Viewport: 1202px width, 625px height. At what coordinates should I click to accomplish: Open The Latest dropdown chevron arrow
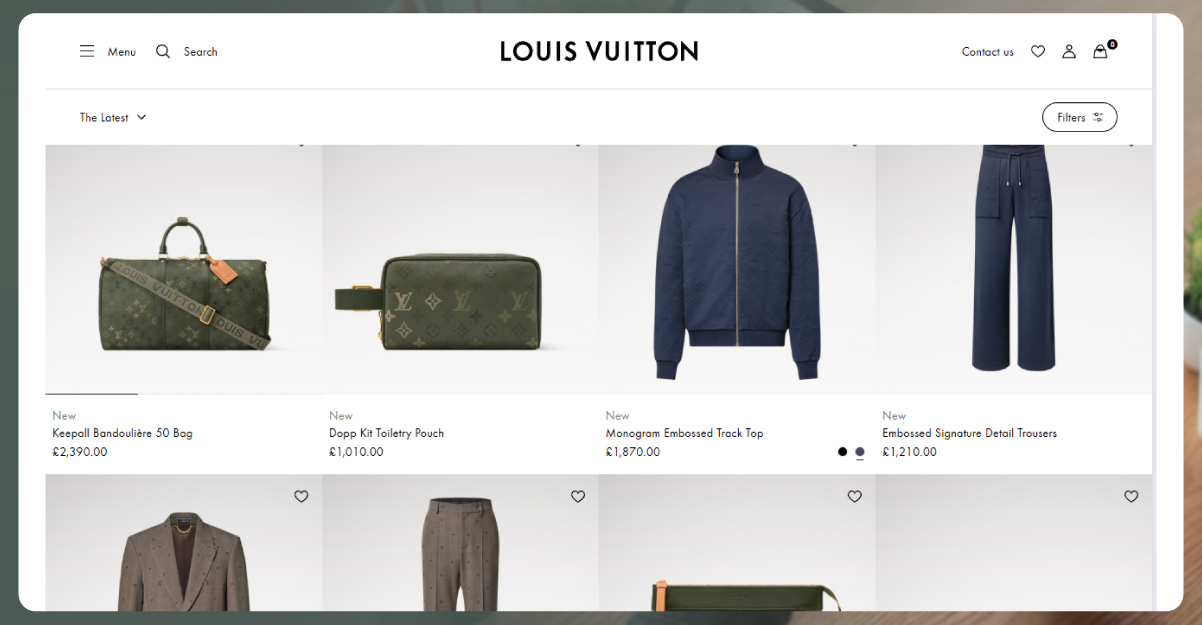(x=141, y=117)
